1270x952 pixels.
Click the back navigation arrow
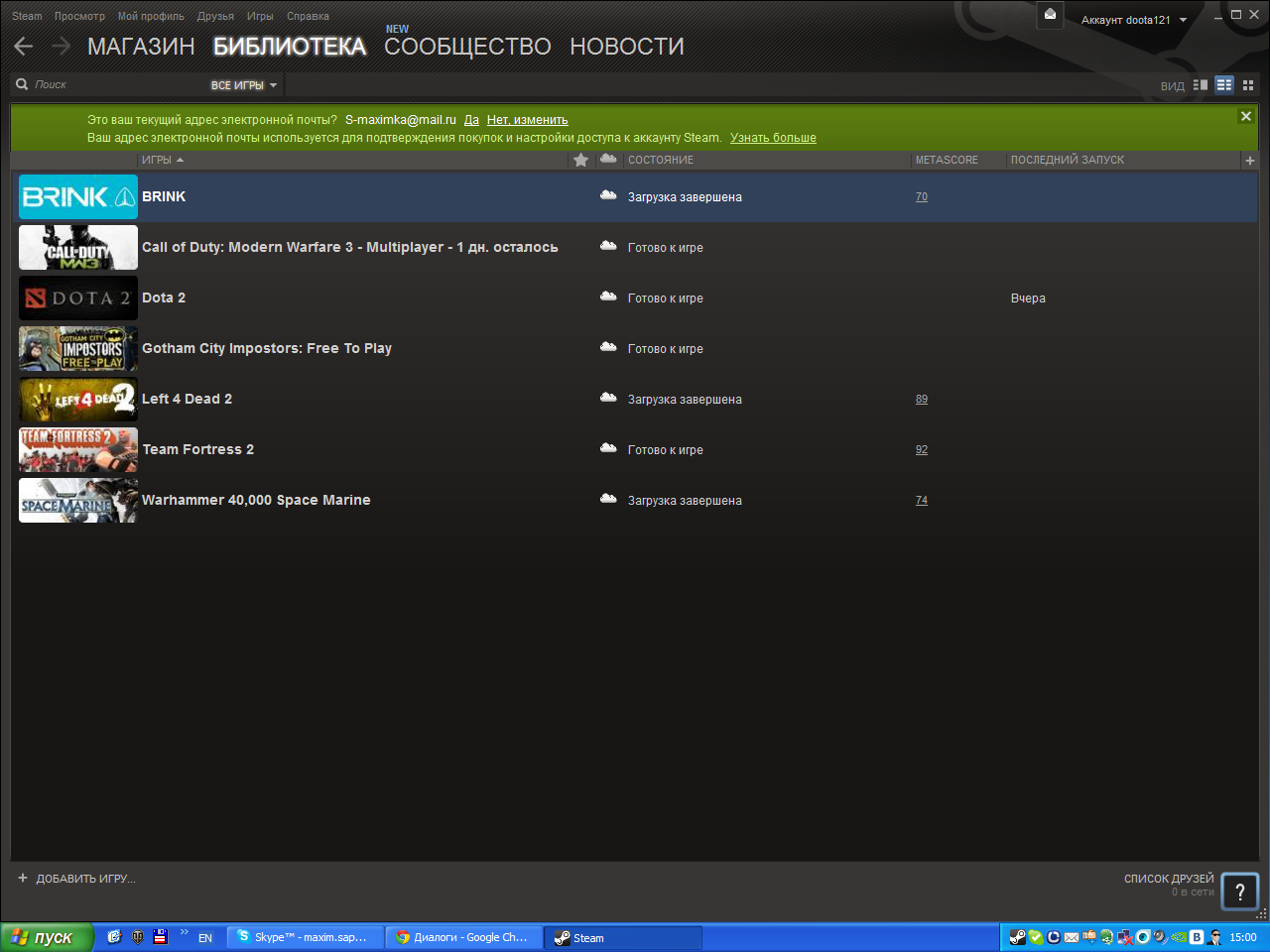tap(24, 47)
